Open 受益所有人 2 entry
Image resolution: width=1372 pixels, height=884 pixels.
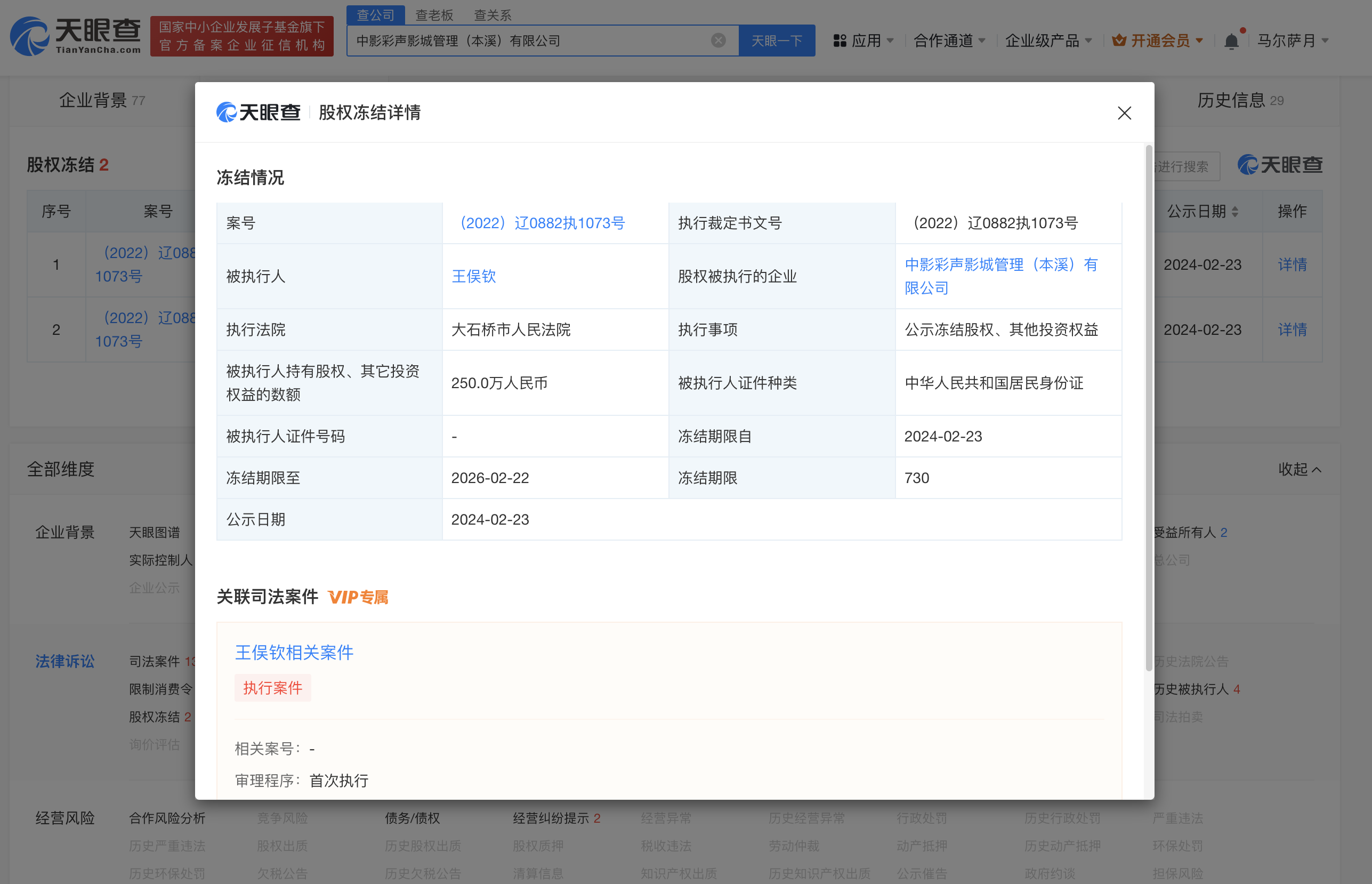click(x=1190, y=533)
